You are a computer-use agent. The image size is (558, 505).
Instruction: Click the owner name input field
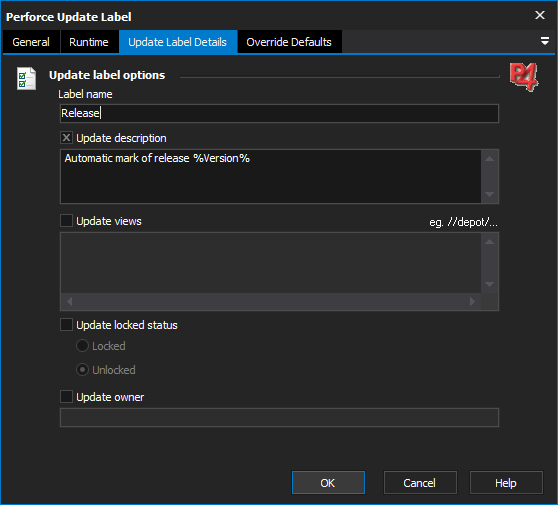coord(279,417)
